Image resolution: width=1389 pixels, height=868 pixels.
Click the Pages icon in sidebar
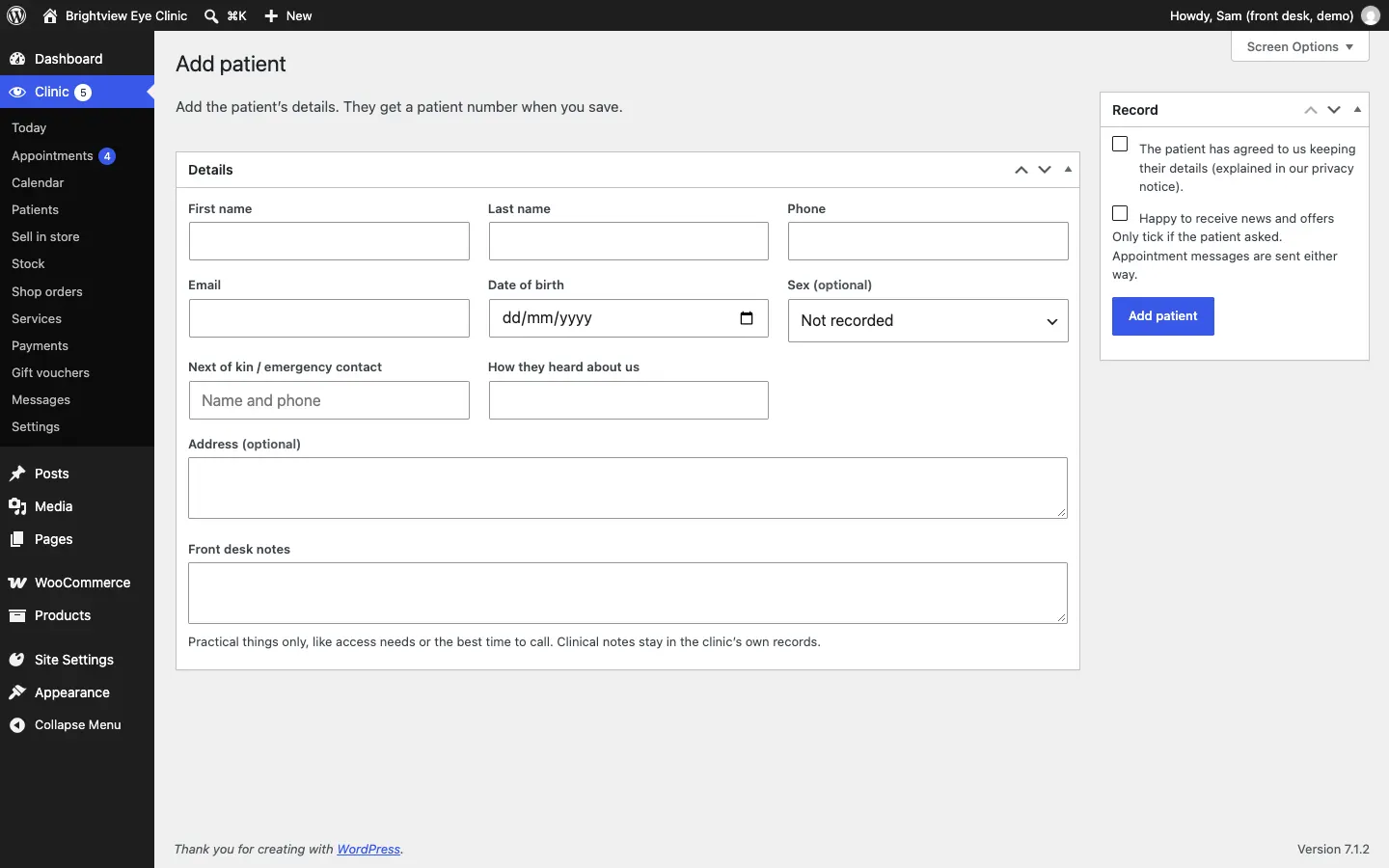(x=17, y=539)
